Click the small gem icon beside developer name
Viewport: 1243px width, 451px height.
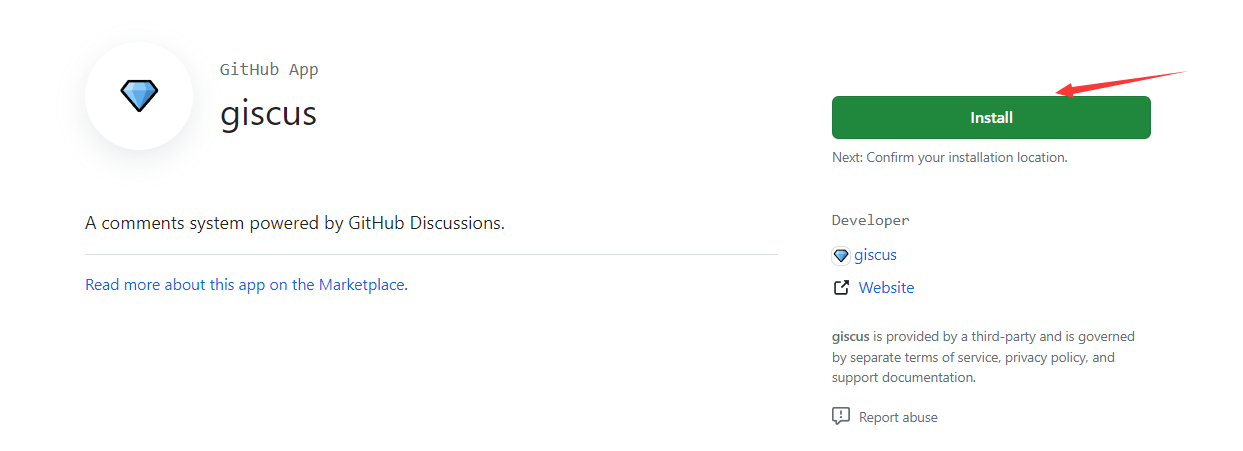tap(841, 256)
